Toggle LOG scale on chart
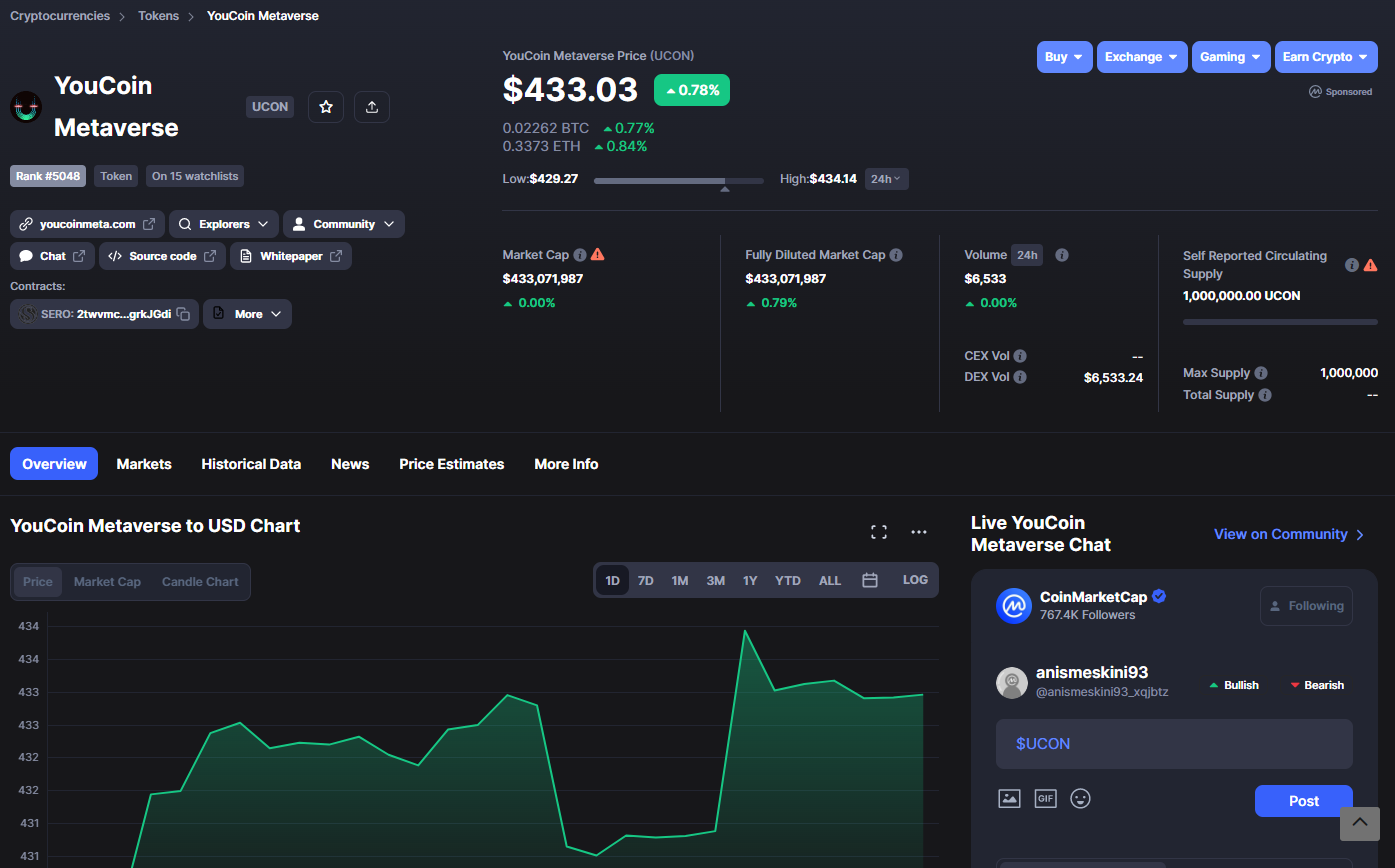Image resolution: width=1395 pixels, height=868 pixels. pyautogui.click(x=915, y=580)
